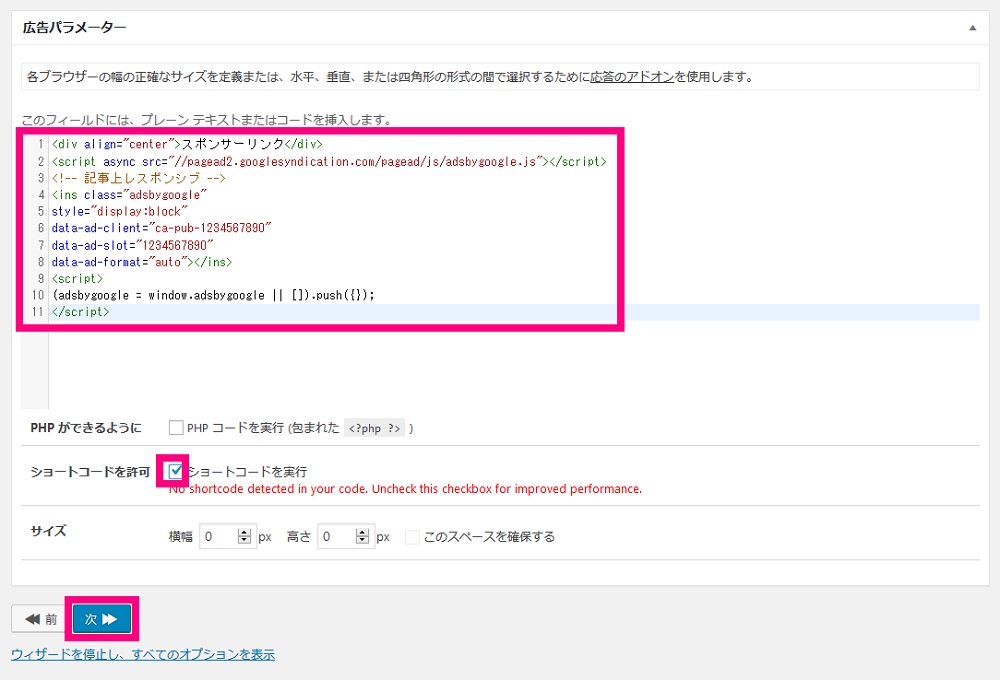The image size is (1000, 680).
Task: Select the ショートコードを許可 row label
Action: pyautogui.click(x=90, y=471)
